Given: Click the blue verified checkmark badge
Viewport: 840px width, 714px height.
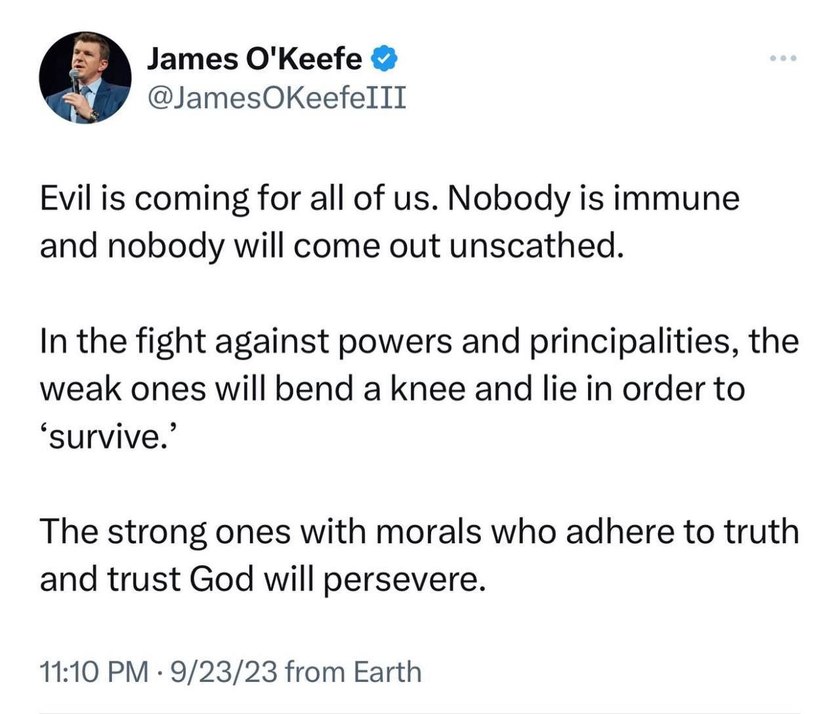Looking at the screenshot, I should coord(384,58).
